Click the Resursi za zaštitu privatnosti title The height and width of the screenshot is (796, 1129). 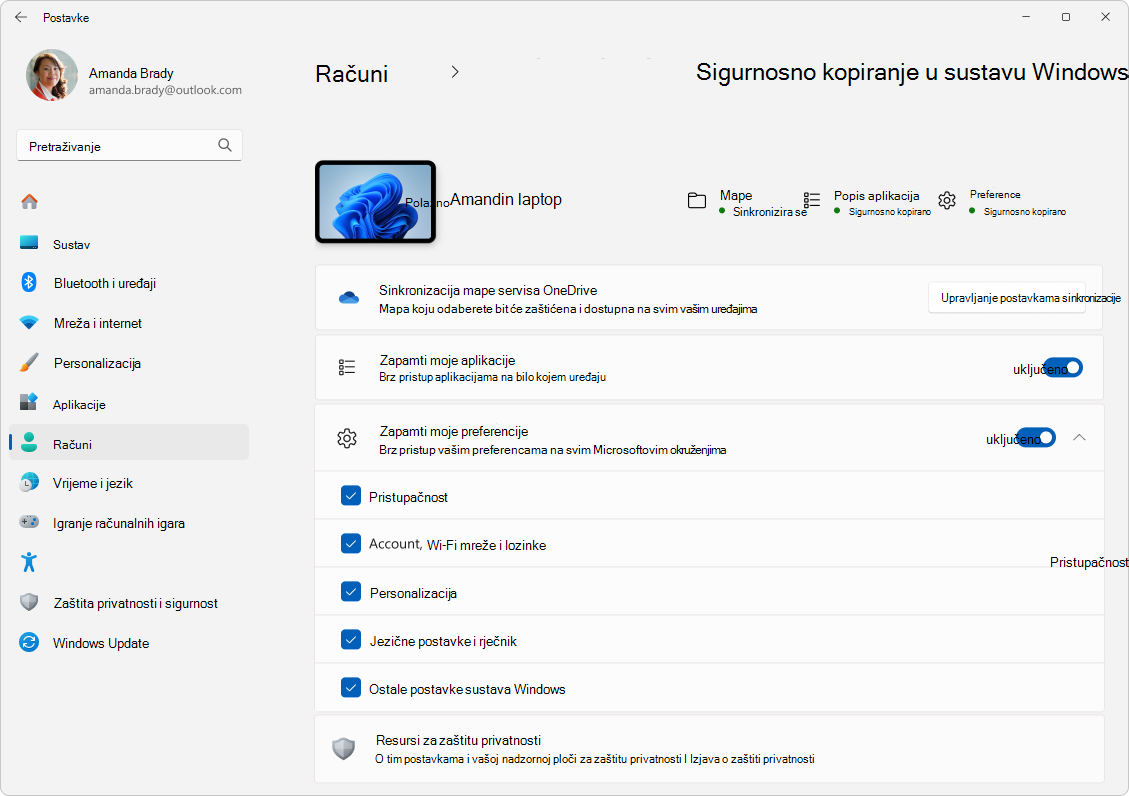pos(458,740)
